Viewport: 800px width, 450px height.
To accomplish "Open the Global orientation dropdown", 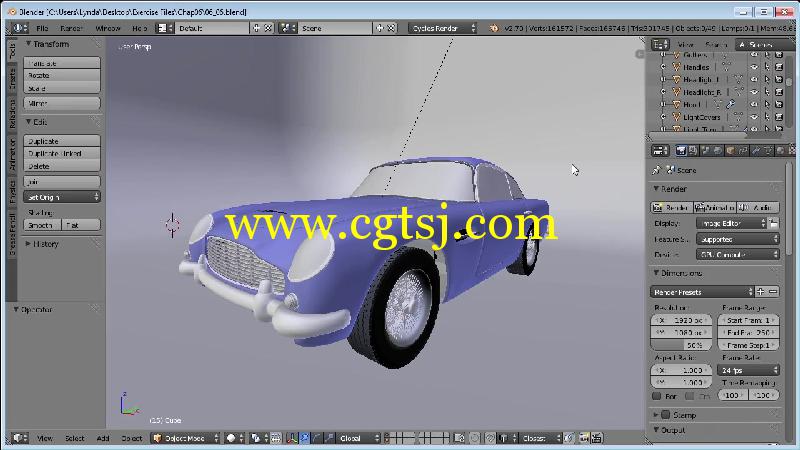I will [x=359, y=438].
